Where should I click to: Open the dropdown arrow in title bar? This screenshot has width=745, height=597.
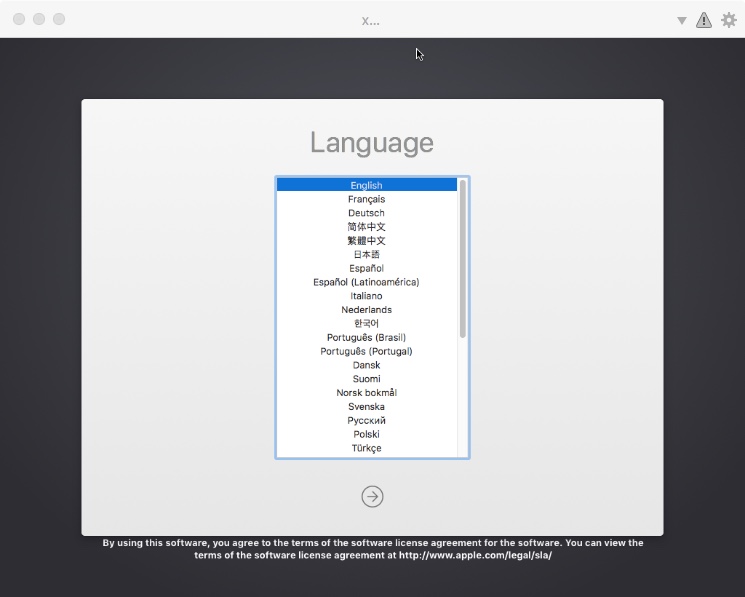point(682,20)
